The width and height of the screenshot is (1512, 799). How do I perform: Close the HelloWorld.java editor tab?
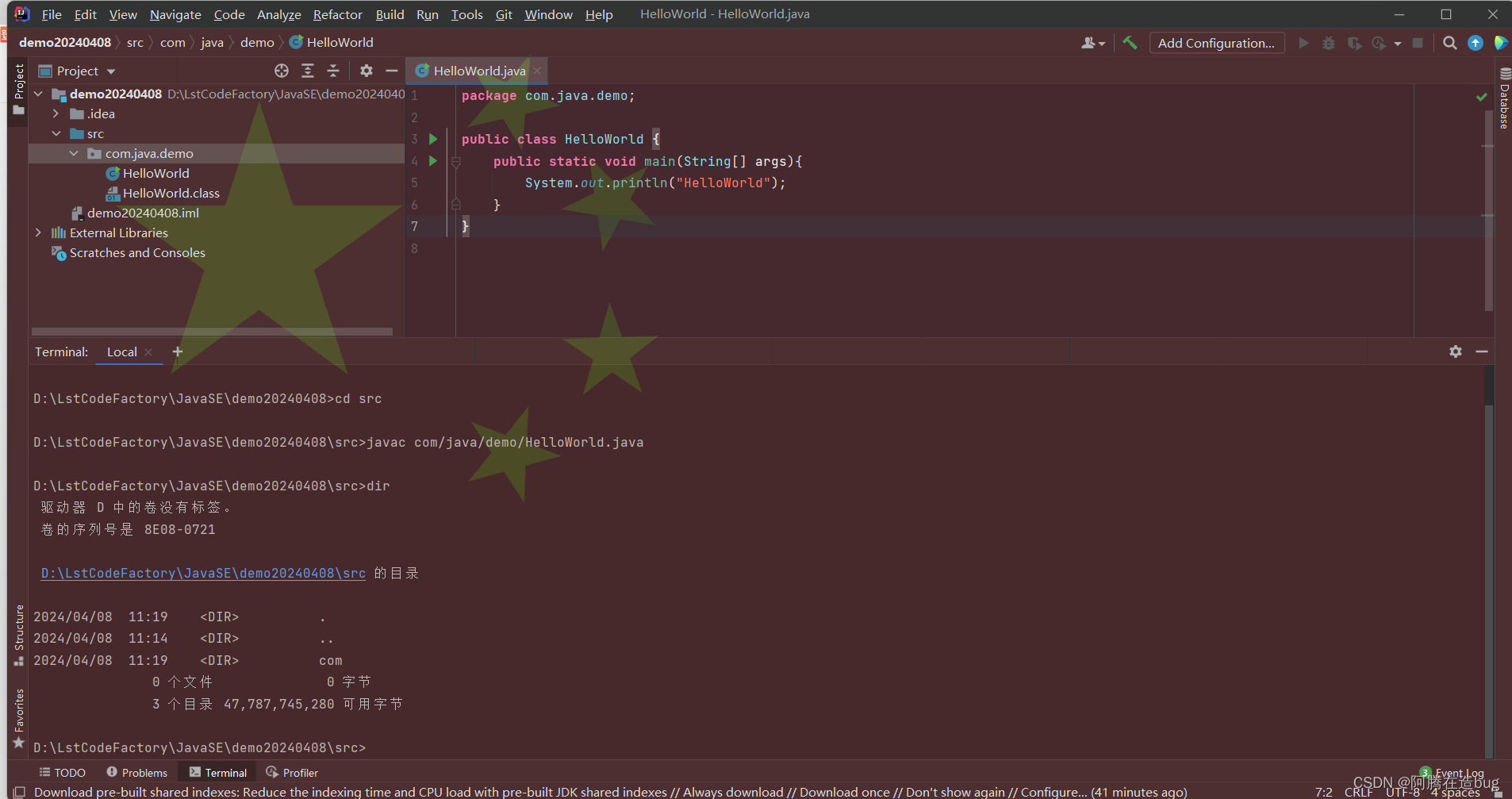(537, 71)
